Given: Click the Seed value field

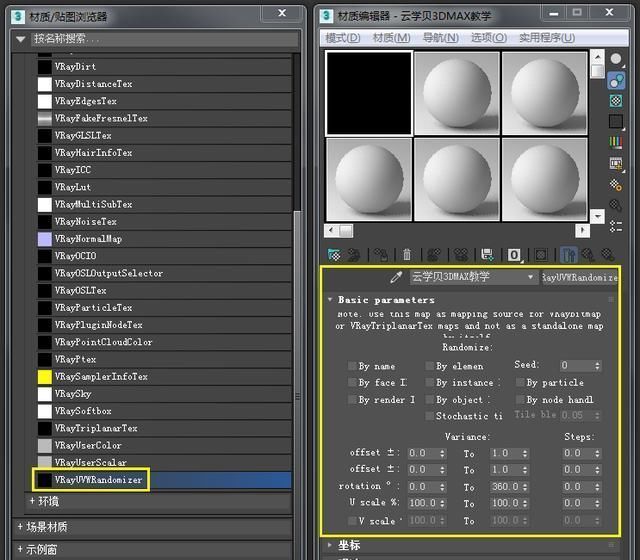Looking at the screenshot, I should 576,365.
